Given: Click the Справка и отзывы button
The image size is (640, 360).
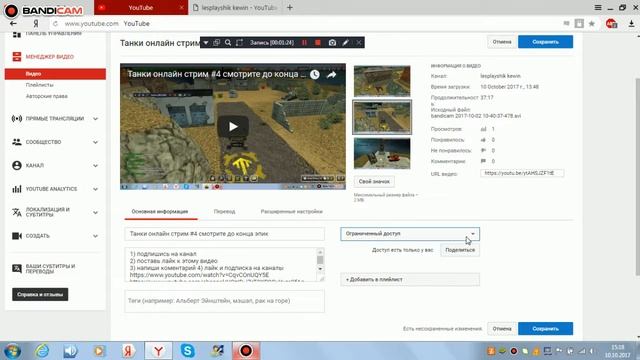Looking at the screenshot, I should click(40, 294).
